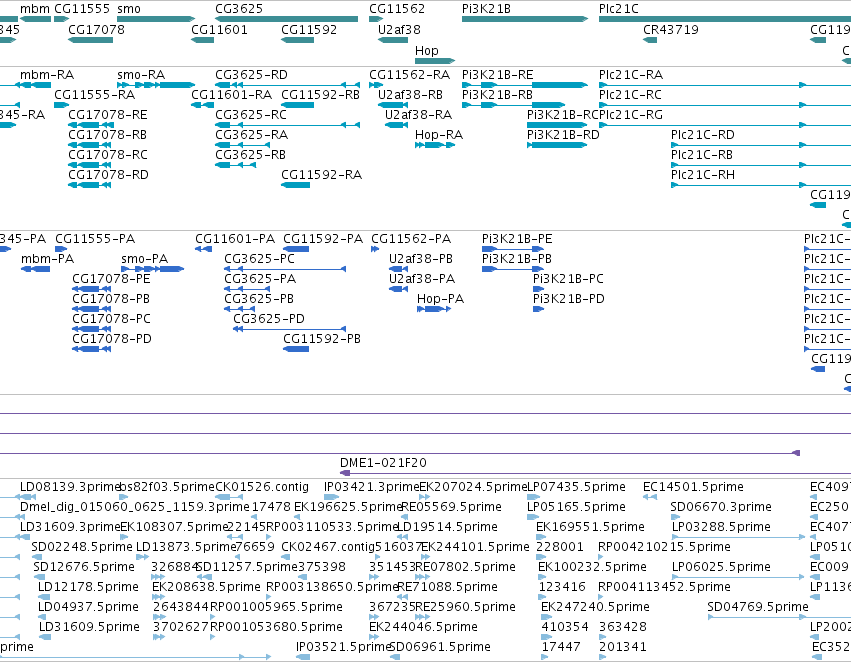The height and width of the screenshot is (662, 851).
Task: Select protein Hop-PA
Action: [440, 299]
